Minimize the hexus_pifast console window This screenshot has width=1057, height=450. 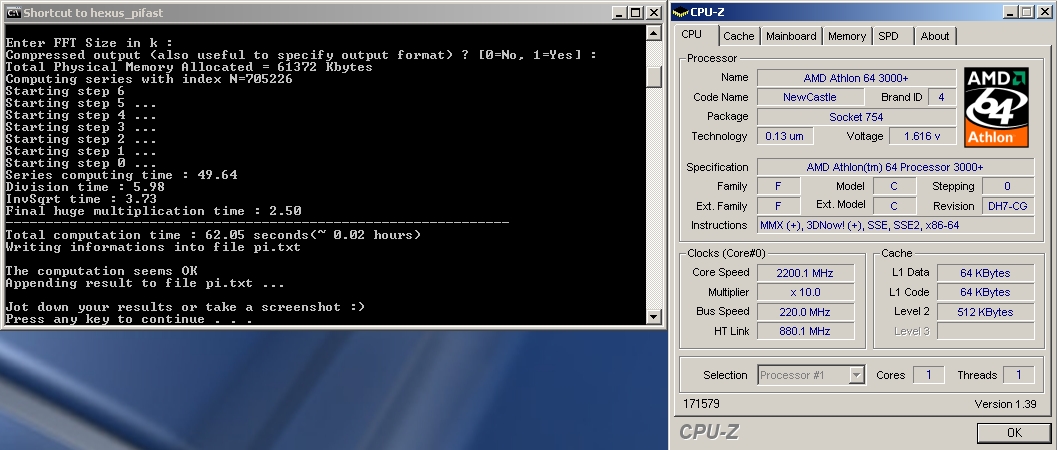click(x=620, y=13)
